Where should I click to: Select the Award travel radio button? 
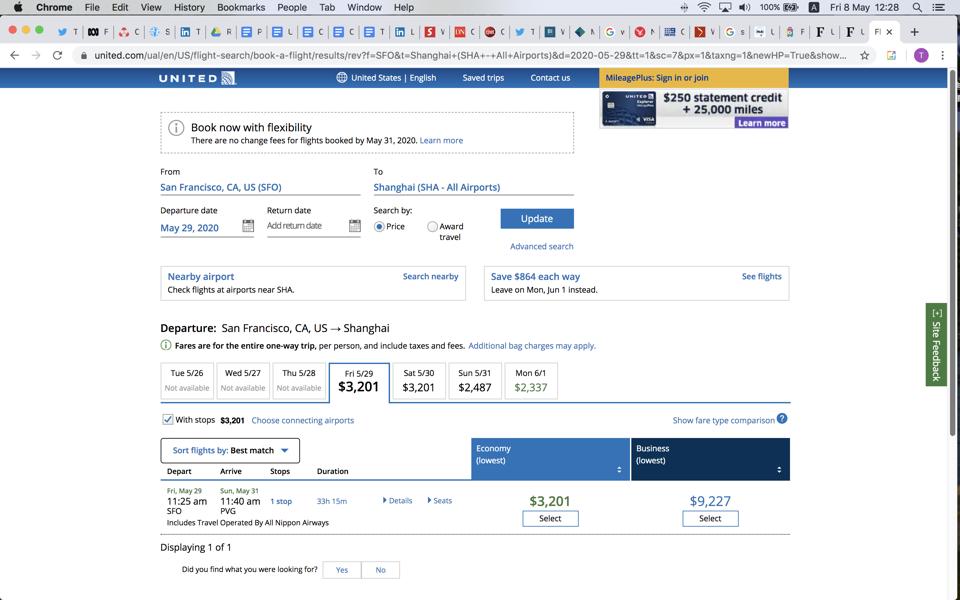pos(432,227)
